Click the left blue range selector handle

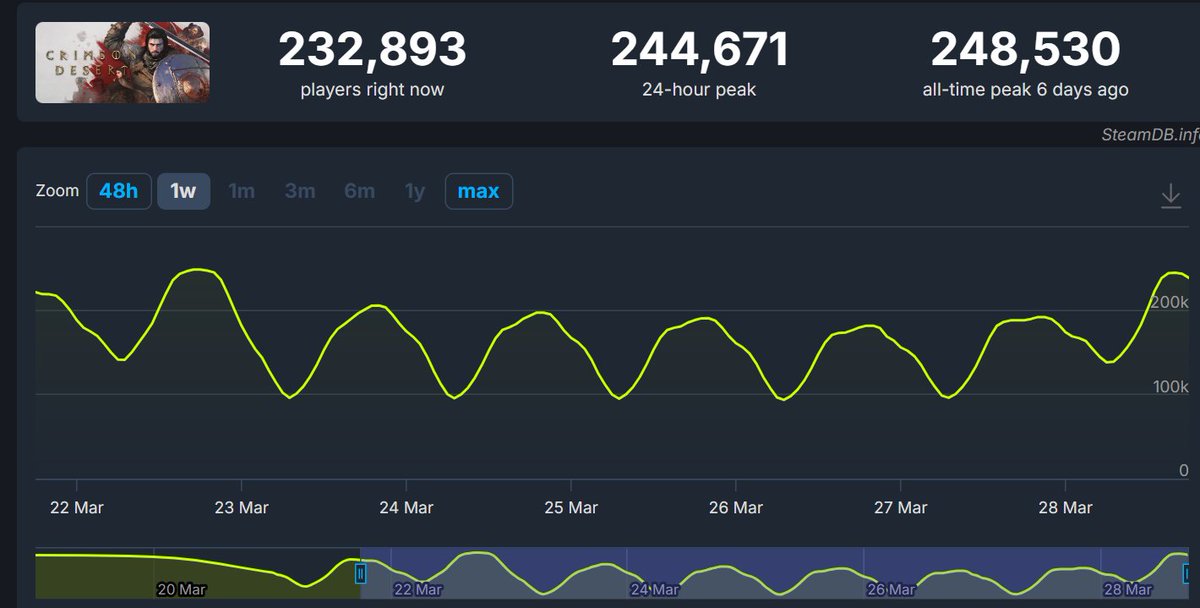pyautogui.click(x=360, y=574)
